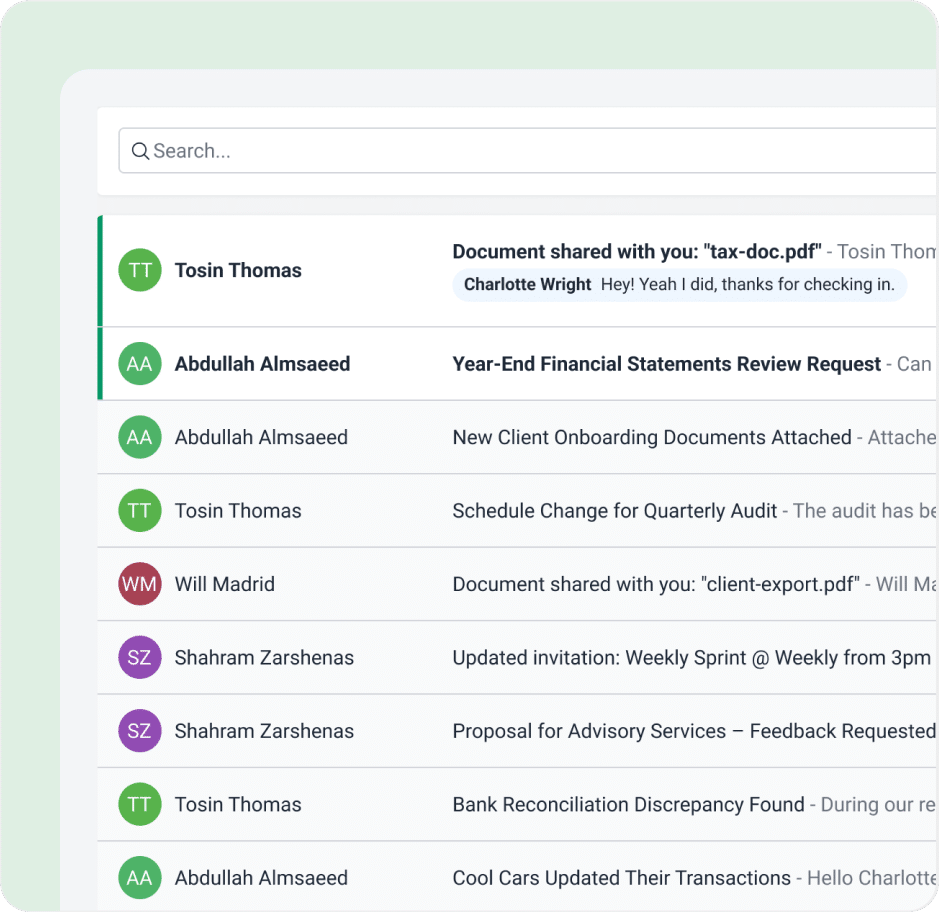
Task: Select sender Abdullah Almsaeed on New Client Onboarding row
Action: (261, 437)
